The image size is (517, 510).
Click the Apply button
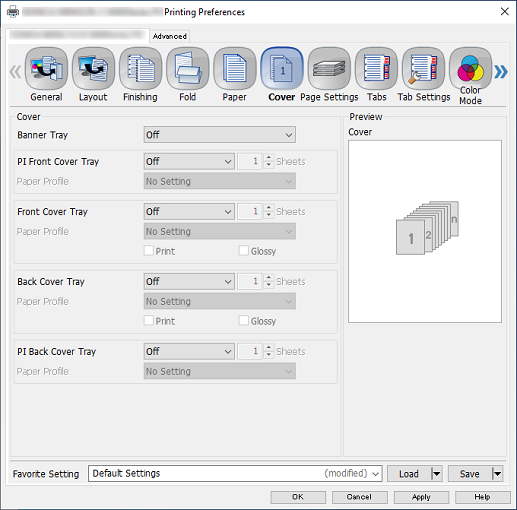tap(421, 497)
